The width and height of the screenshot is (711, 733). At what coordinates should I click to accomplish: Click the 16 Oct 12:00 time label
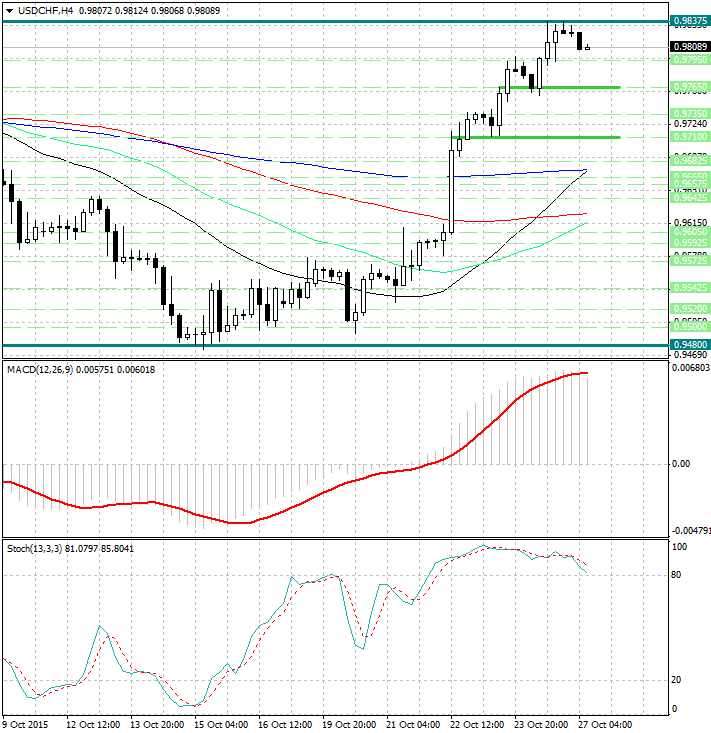click(285, 725)
